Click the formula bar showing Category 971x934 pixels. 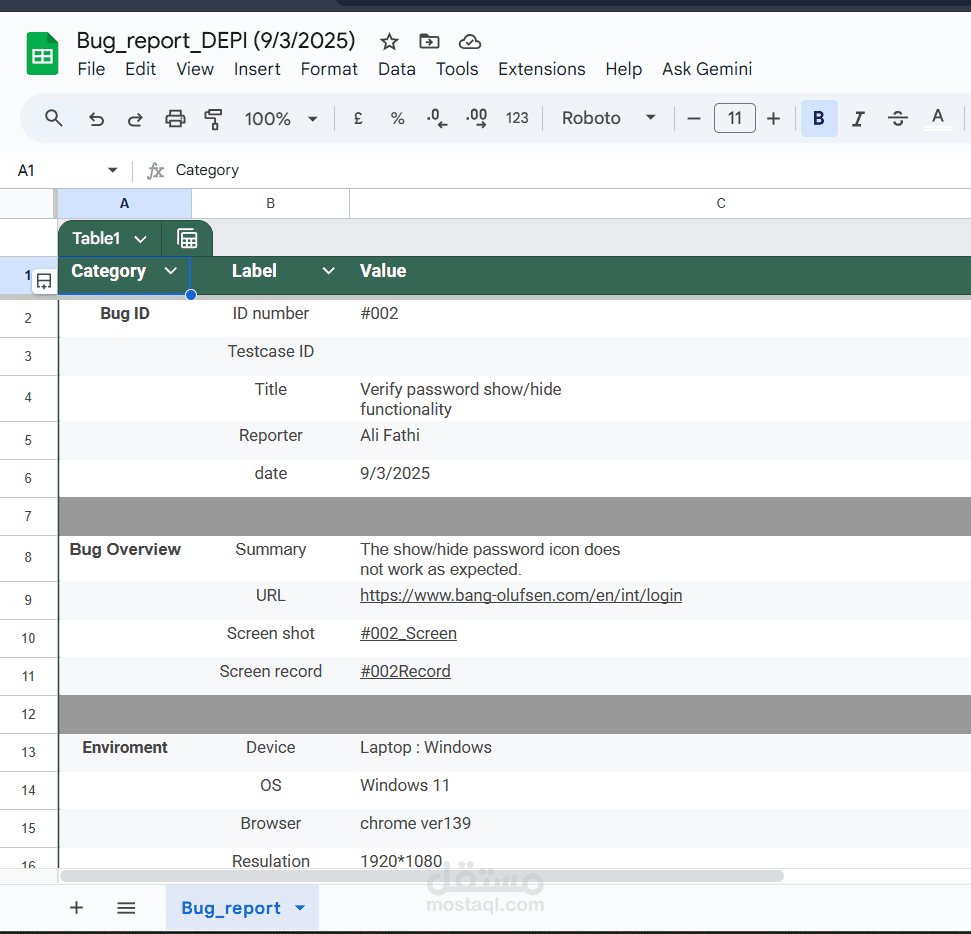[x=557, y=170]
